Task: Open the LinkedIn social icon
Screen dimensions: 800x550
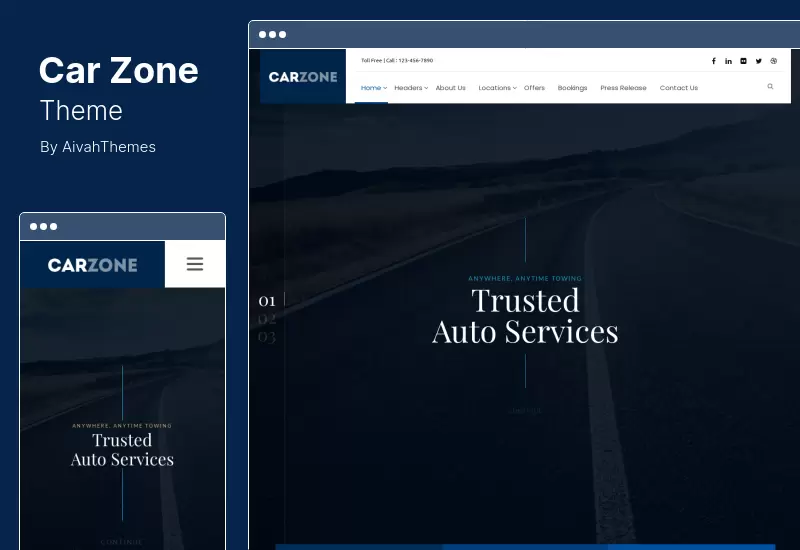Action: 729,61
